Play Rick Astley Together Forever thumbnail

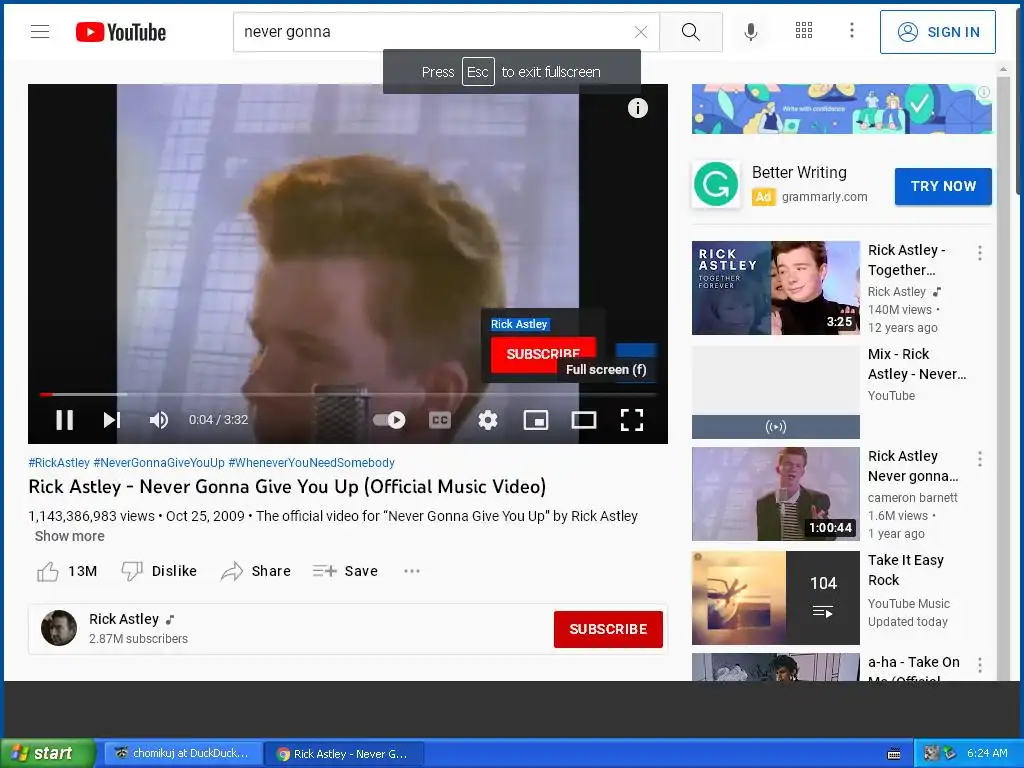tap(776, 288)
